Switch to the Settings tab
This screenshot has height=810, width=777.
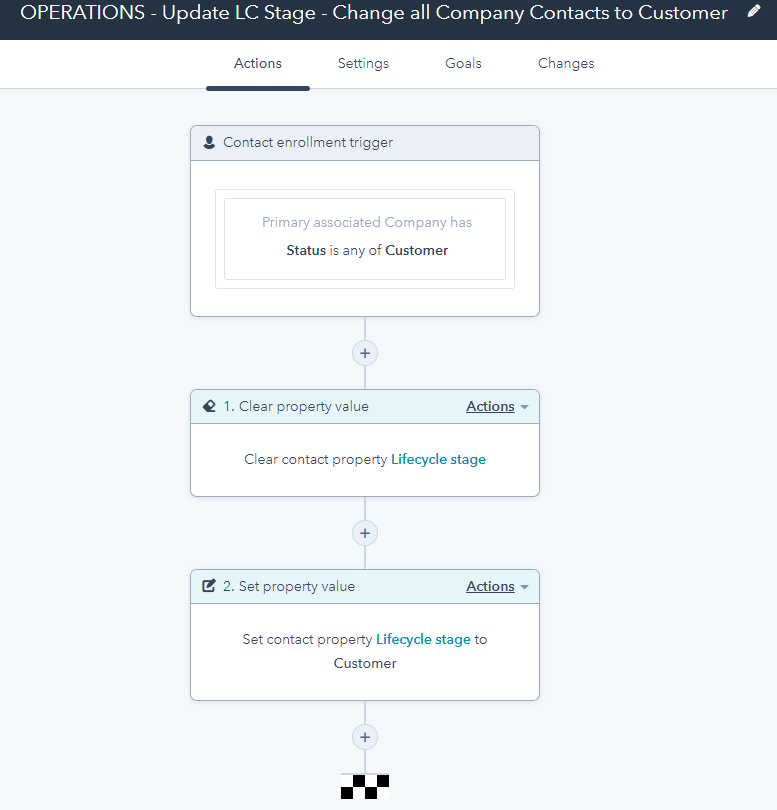[x=363, y=63]
